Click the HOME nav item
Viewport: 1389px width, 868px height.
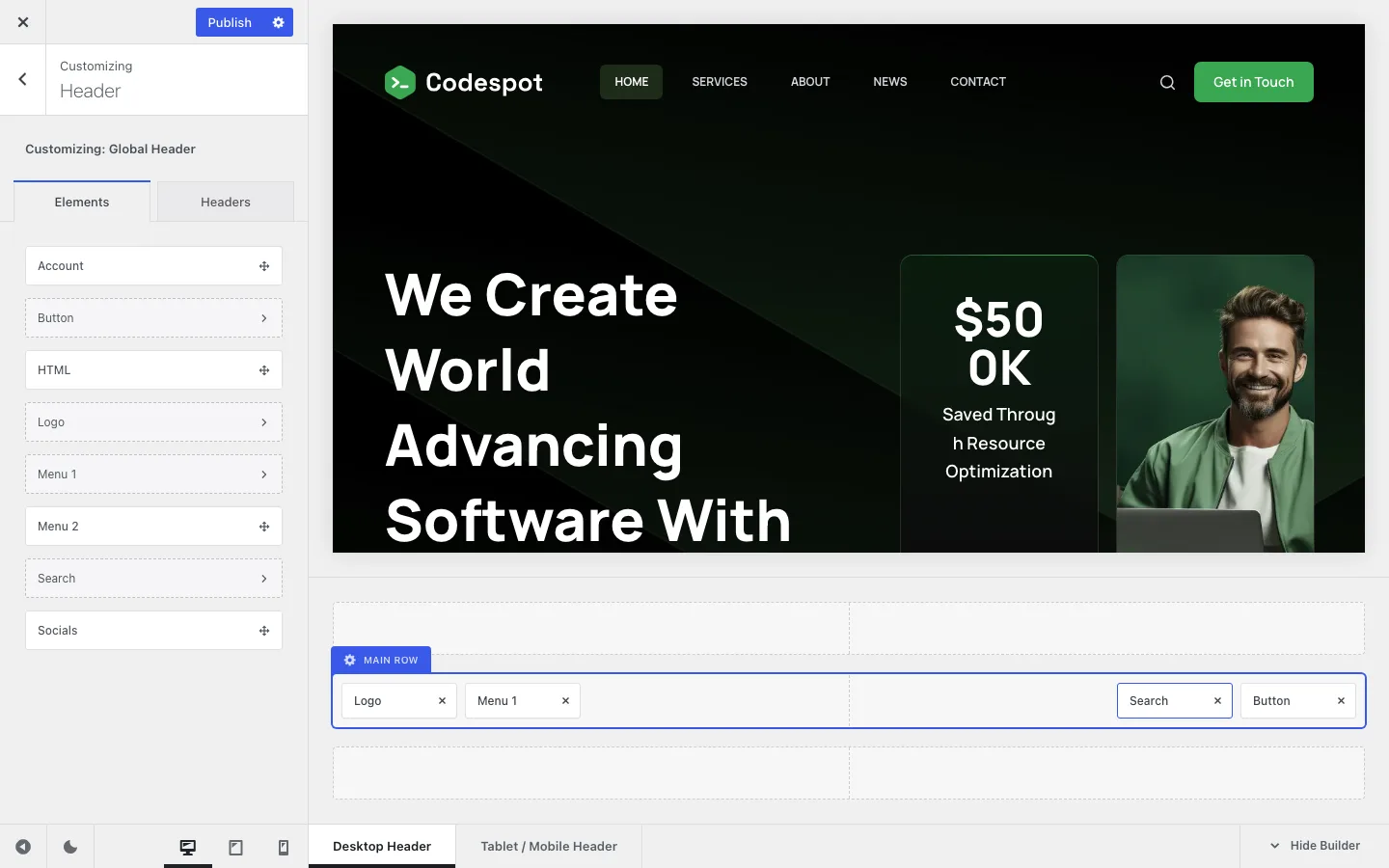click(x=632, y=82)
